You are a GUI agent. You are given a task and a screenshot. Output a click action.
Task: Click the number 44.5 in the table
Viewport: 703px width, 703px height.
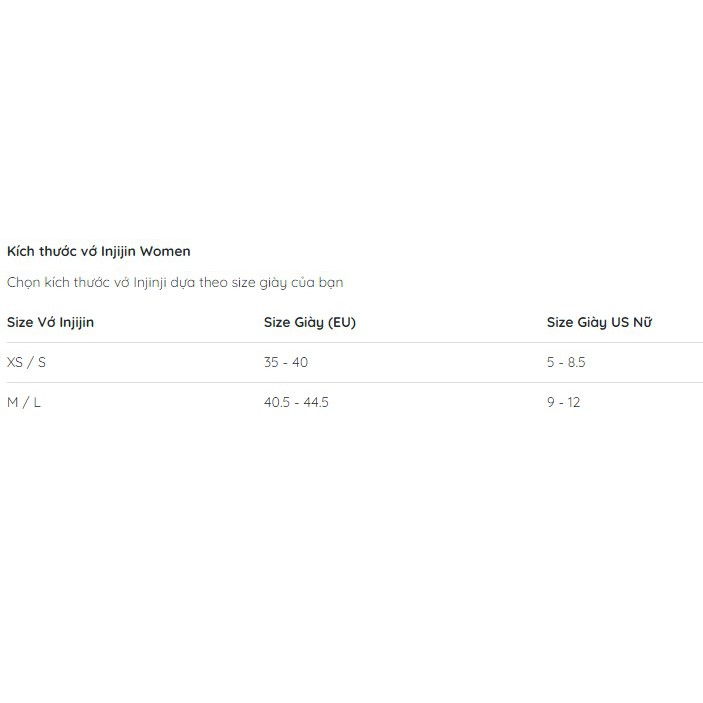coord(316,402)
